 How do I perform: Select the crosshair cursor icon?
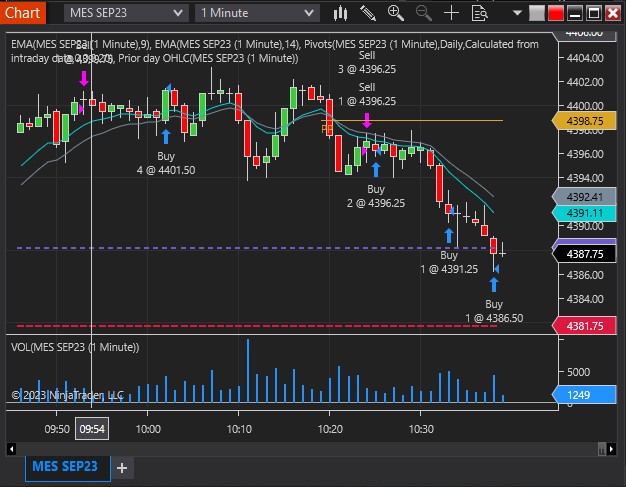point(452,13)
